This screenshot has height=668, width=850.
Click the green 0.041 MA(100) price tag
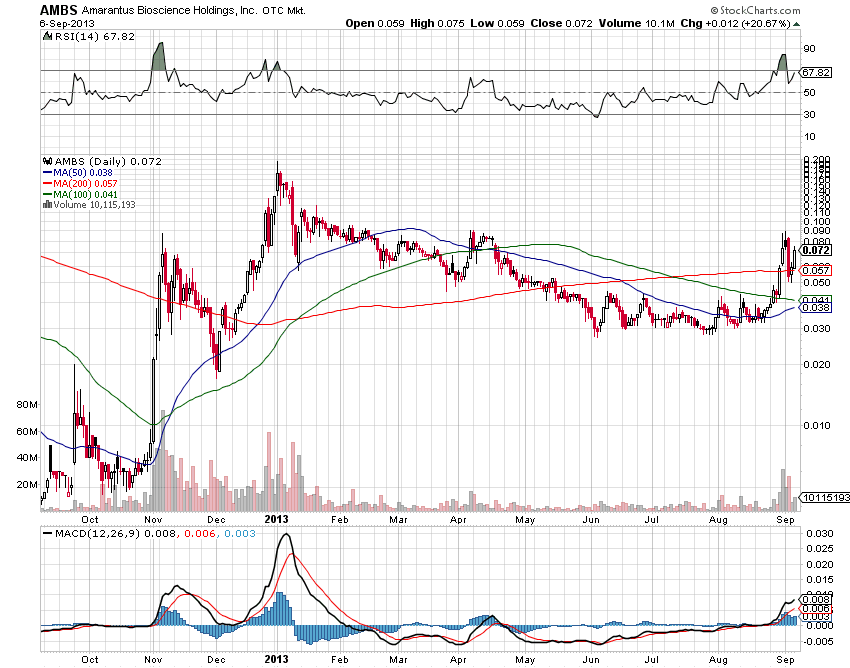[x=816, y=300]
